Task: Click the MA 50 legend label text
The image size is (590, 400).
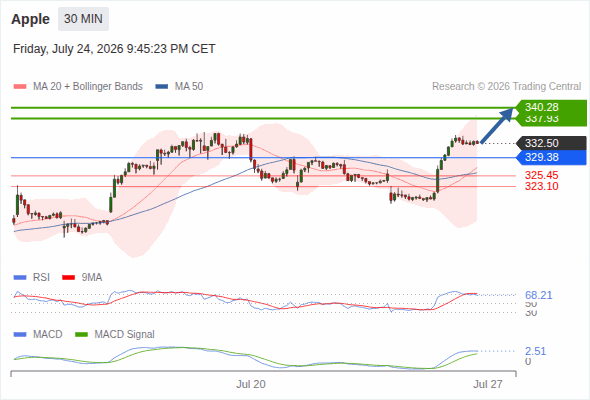Action: 189,87
